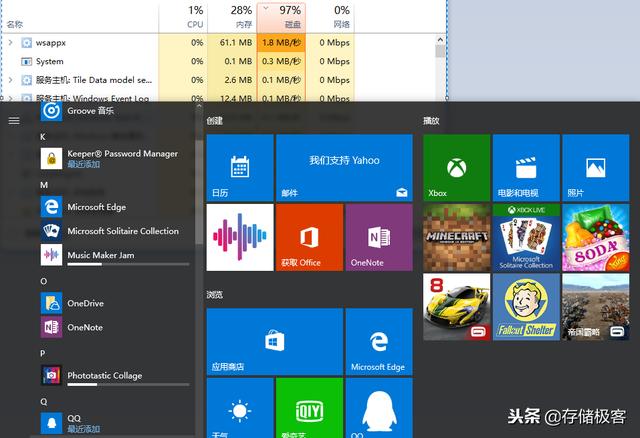The width and height of the screenshot is (640, 438).
Task: Open the 邮件 mail tile
Action: (x=344, y=168)
